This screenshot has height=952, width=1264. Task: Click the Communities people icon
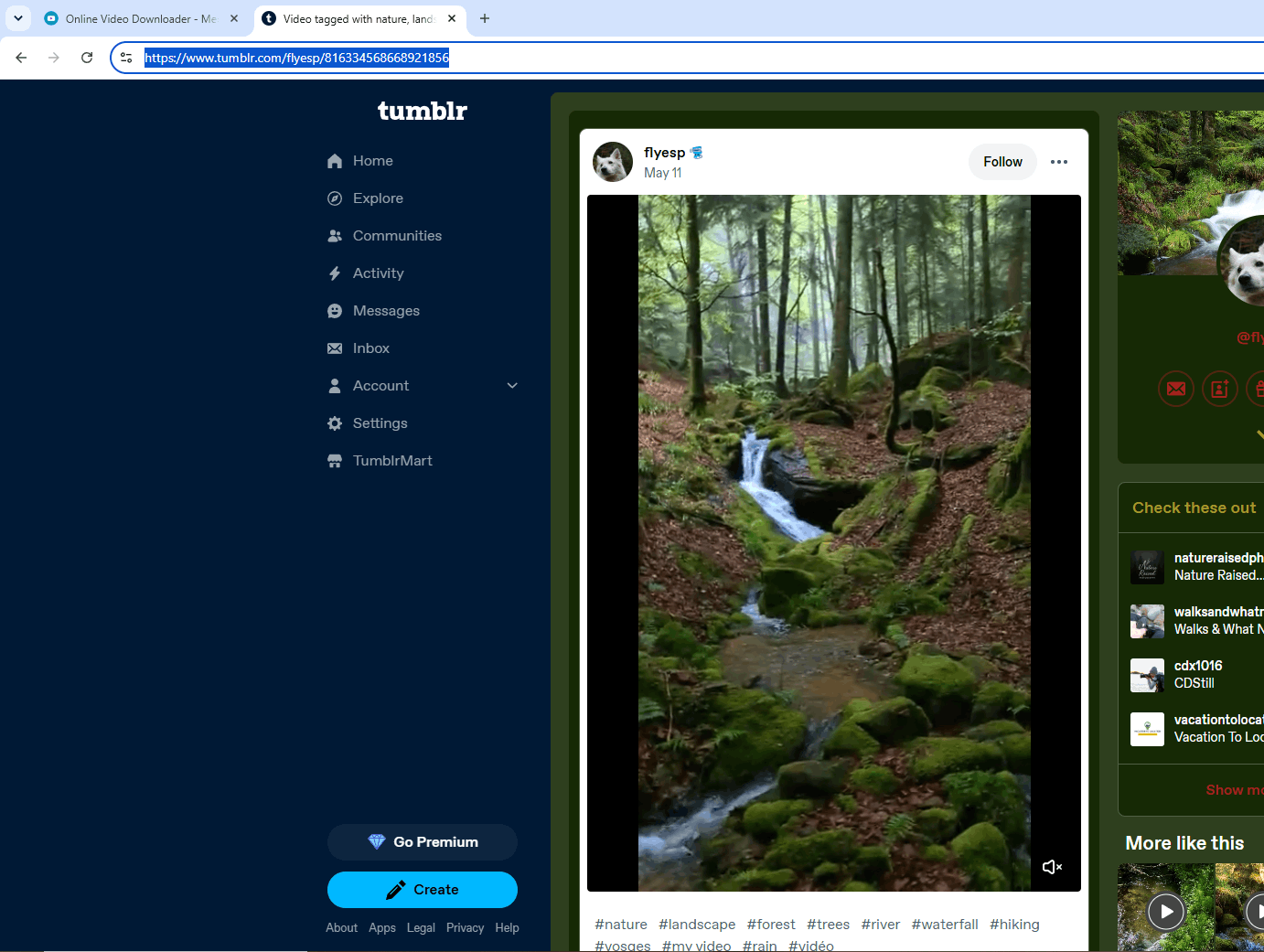[x=335, y=236]
